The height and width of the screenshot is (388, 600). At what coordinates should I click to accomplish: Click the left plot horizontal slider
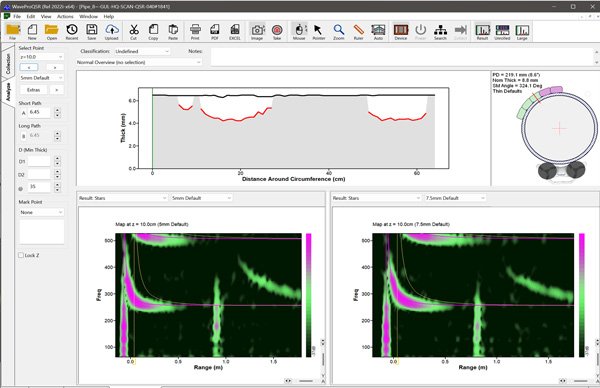click(x=306, y=381)
